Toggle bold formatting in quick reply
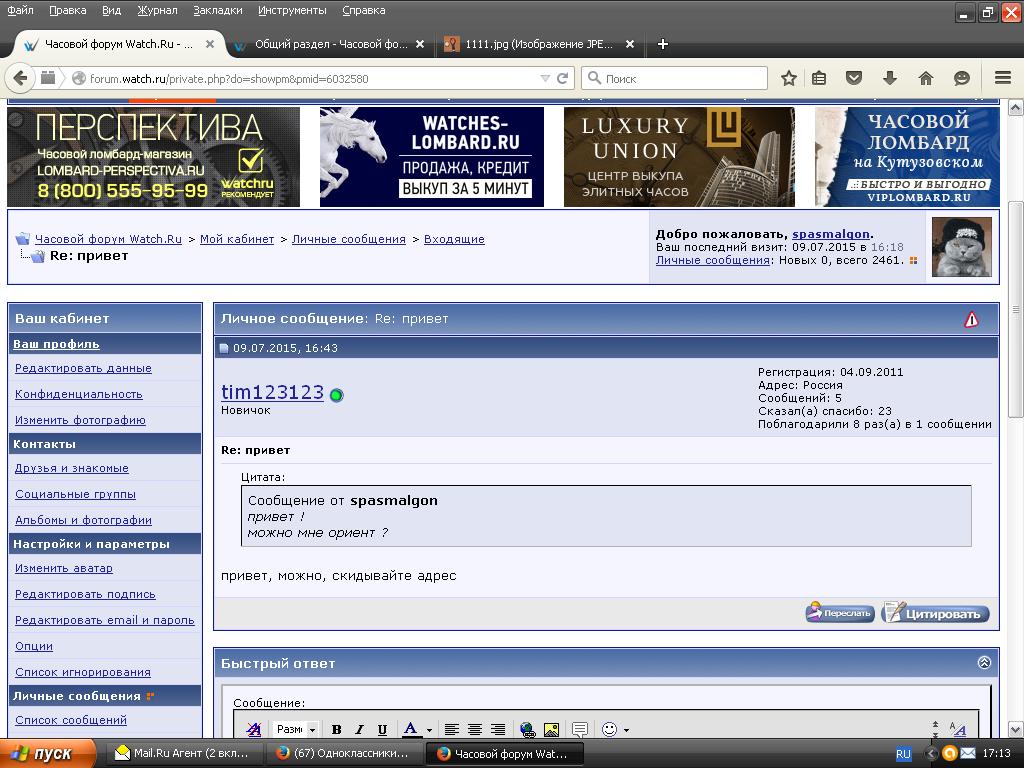This screenshot has height=768, width=1024. click(336, 730)
